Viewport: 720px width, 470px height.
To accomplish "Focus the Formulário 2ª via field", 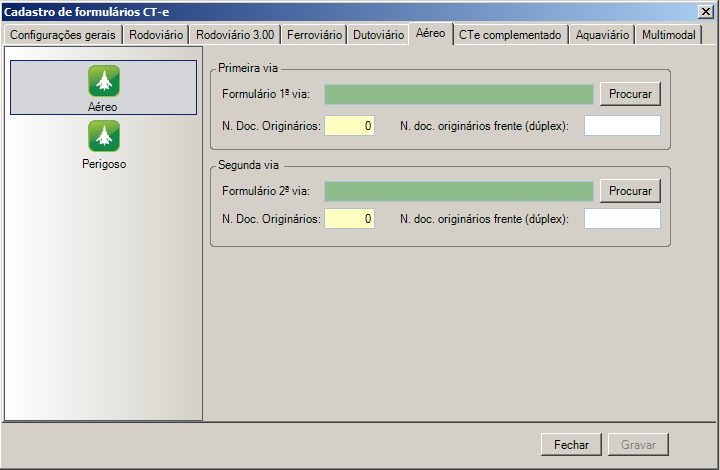I will 459,191.
